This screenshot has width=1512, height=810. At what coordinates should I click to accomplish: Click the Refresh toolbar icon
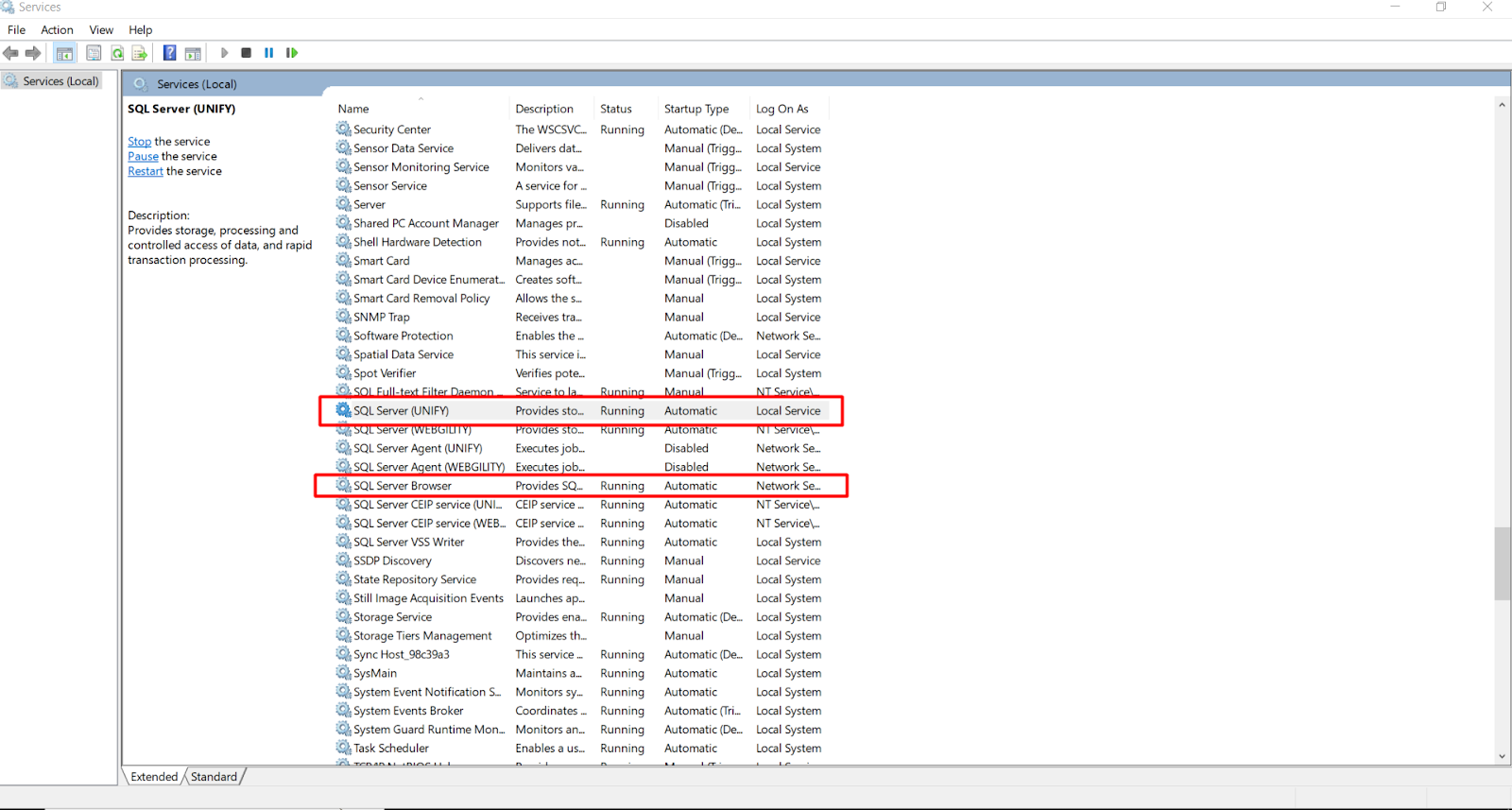coord(117,53)
